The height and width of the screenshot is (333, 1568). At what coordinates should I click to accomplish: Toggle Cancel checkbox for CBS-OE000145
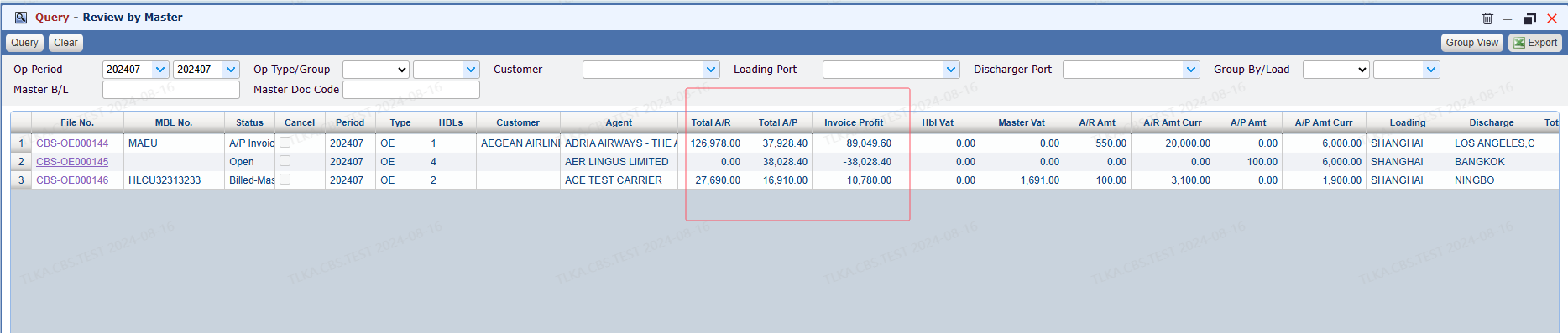pyautogui.click(x=285, y=161)
